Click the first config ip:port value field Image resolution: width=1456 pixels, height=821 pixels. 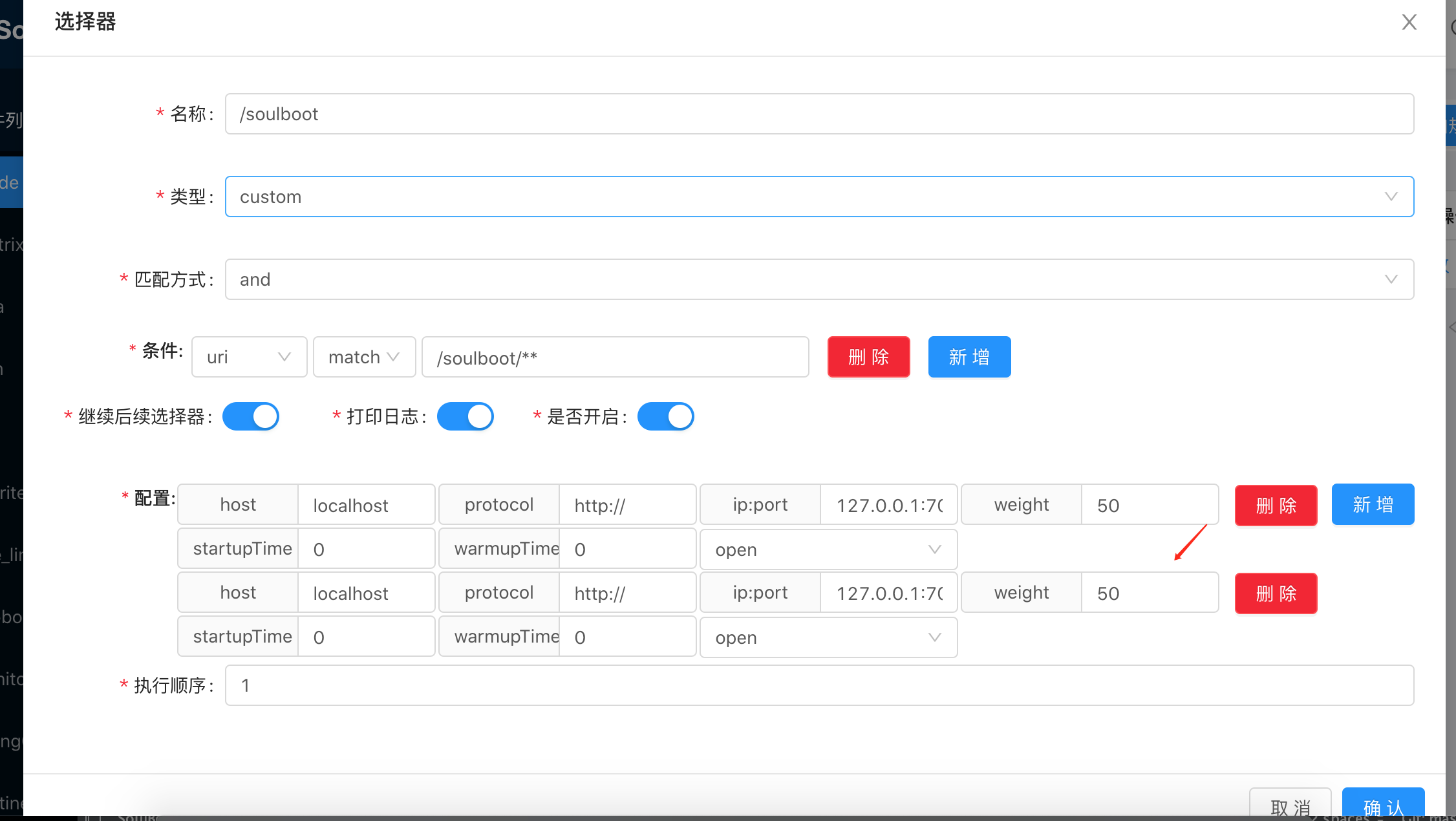tap(889, 505)
